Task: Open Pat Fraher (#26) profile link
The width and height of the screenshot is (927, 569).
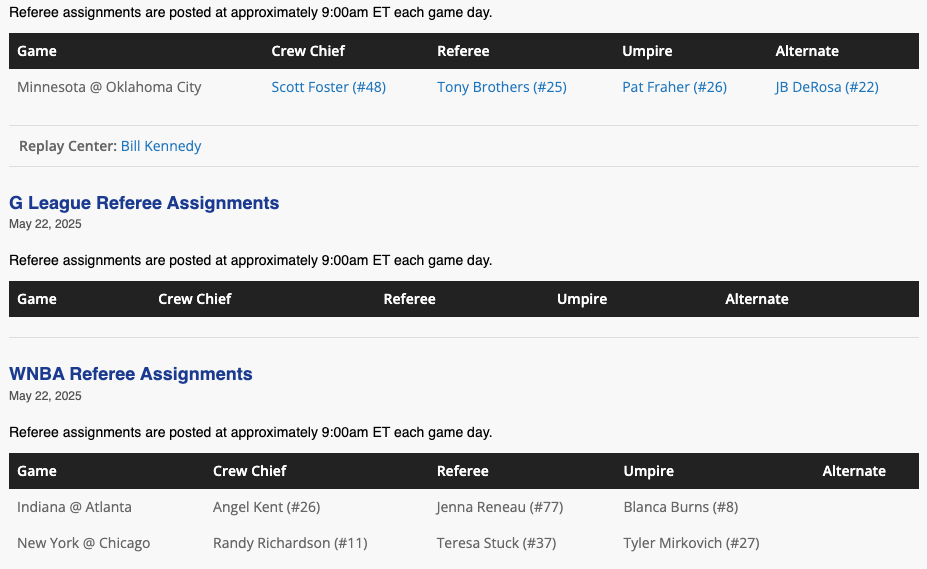Action: pyautogui.click(x=674, y=87)
